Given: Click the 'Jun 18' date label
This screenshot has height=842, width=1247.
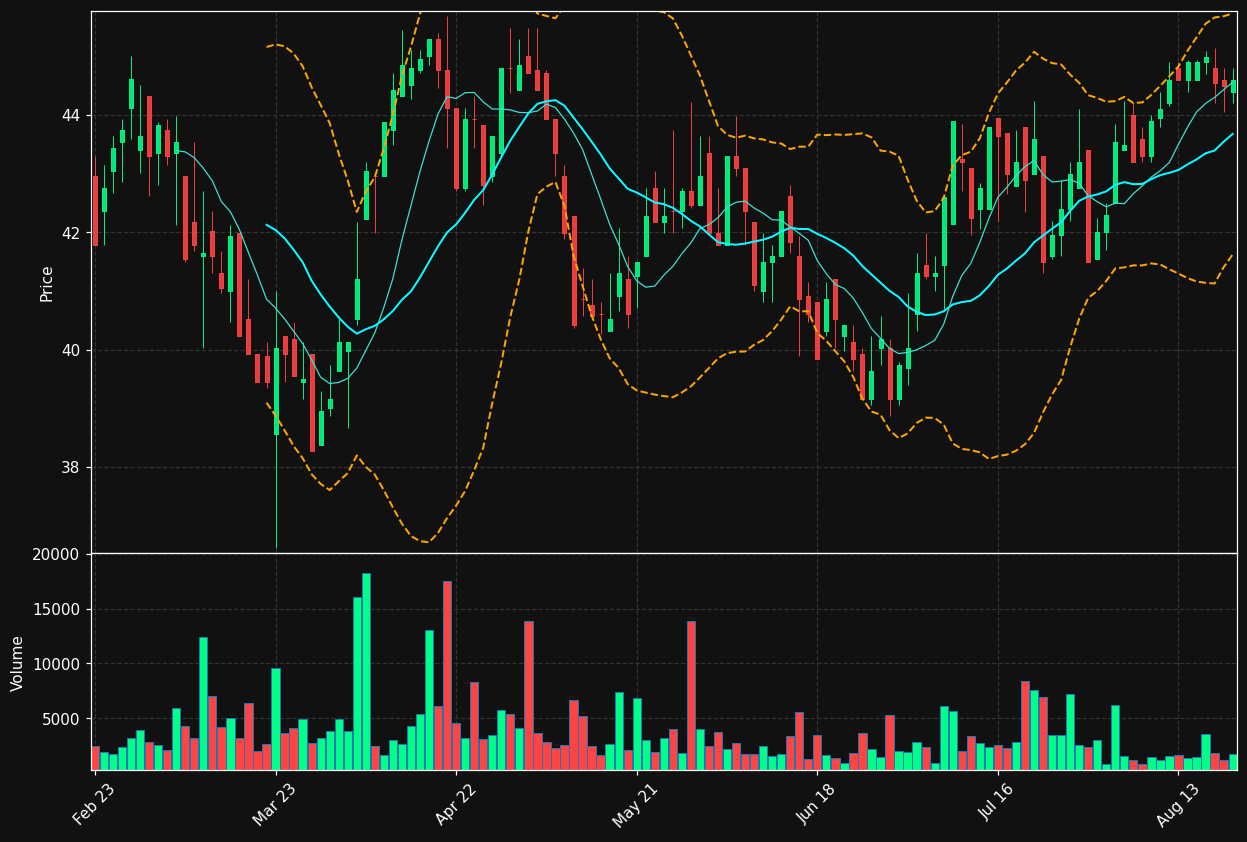Looking at the screenshot, I should pyautogui.click(x=815, y=803).
